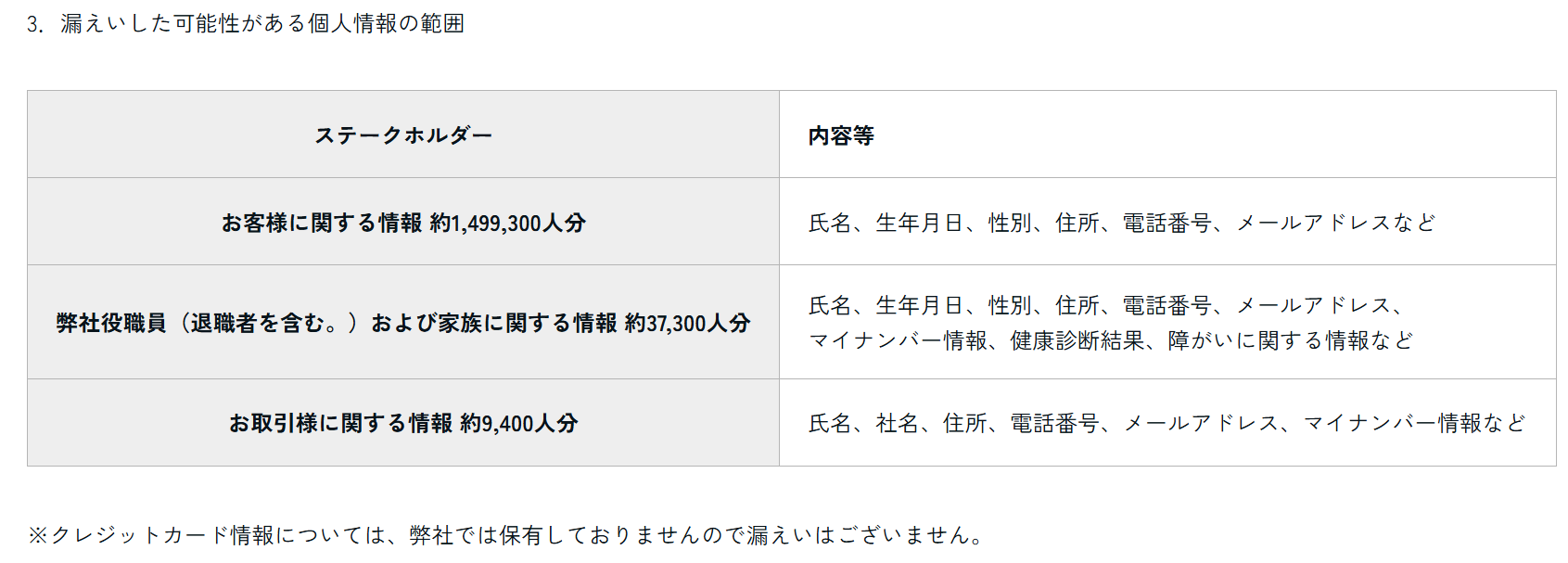Click 障がいに関する情報など text
This screenshot has height=563, width=1568.
click(1290, 340)
